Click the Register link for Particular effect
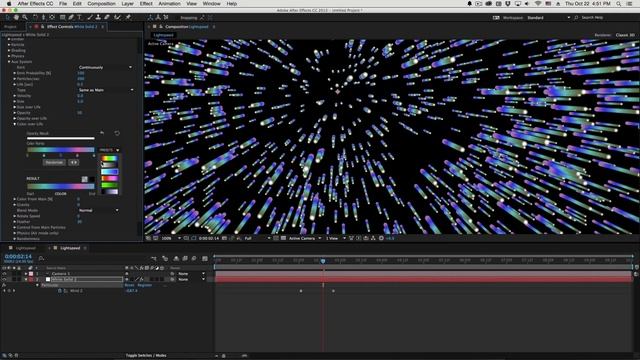 click(144, 285)
